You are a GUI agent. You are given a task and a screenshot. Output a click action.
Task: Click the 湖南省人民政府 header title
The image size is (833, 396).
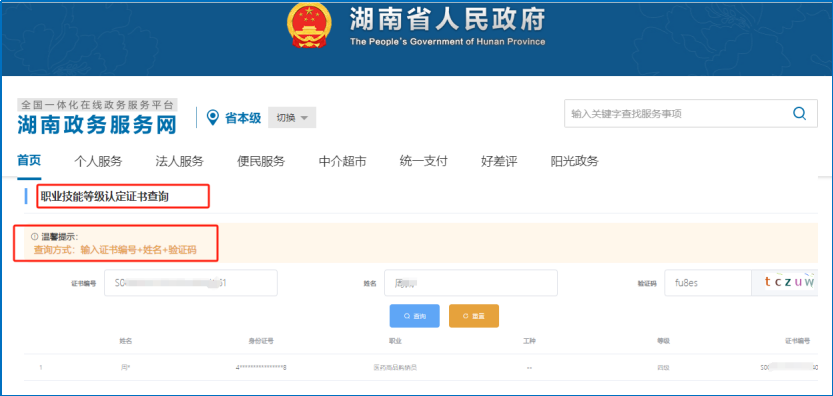tap(447, 20)
